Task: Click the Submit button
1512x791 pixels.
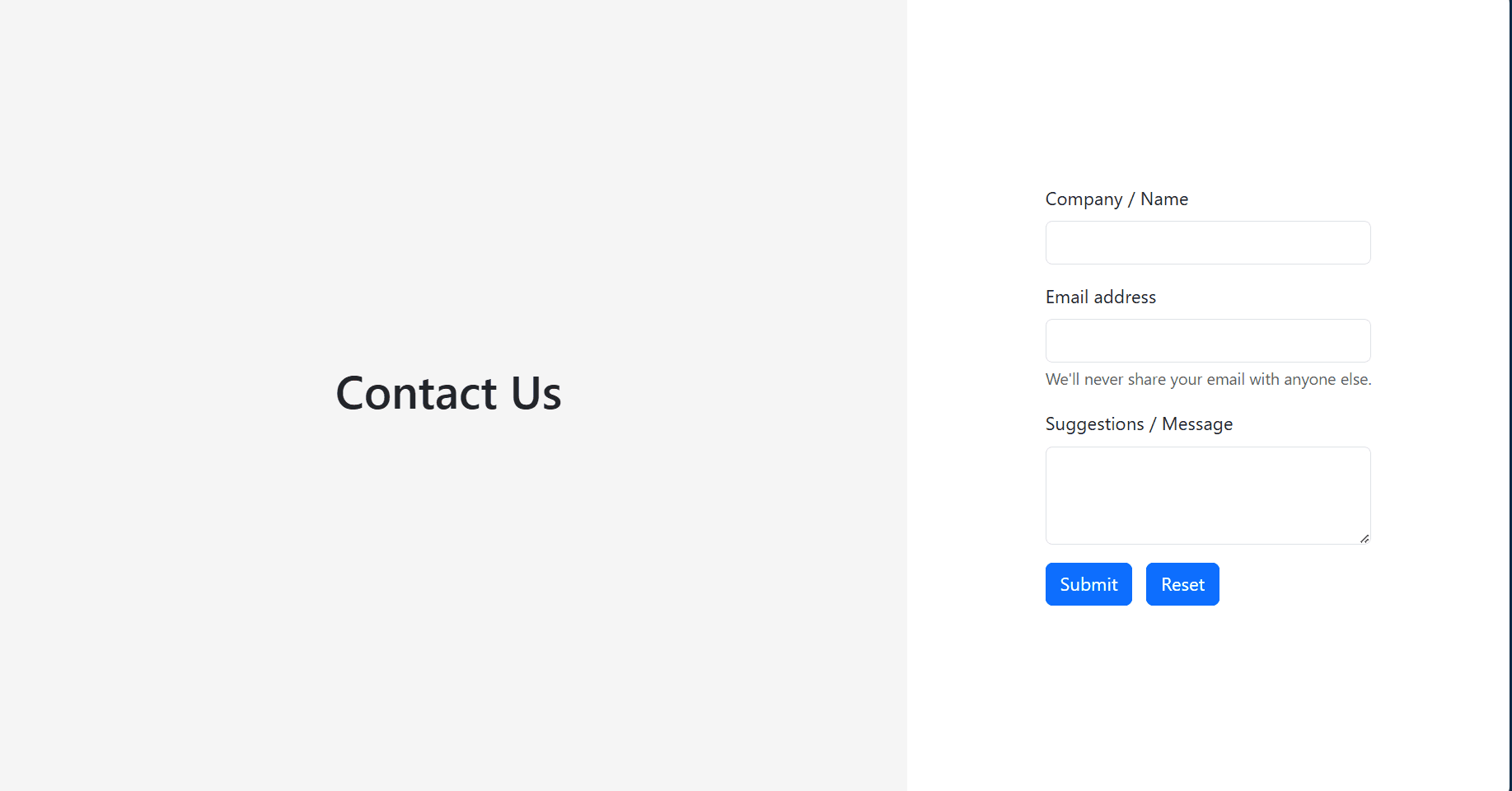Action: [x=1088, y=583]
